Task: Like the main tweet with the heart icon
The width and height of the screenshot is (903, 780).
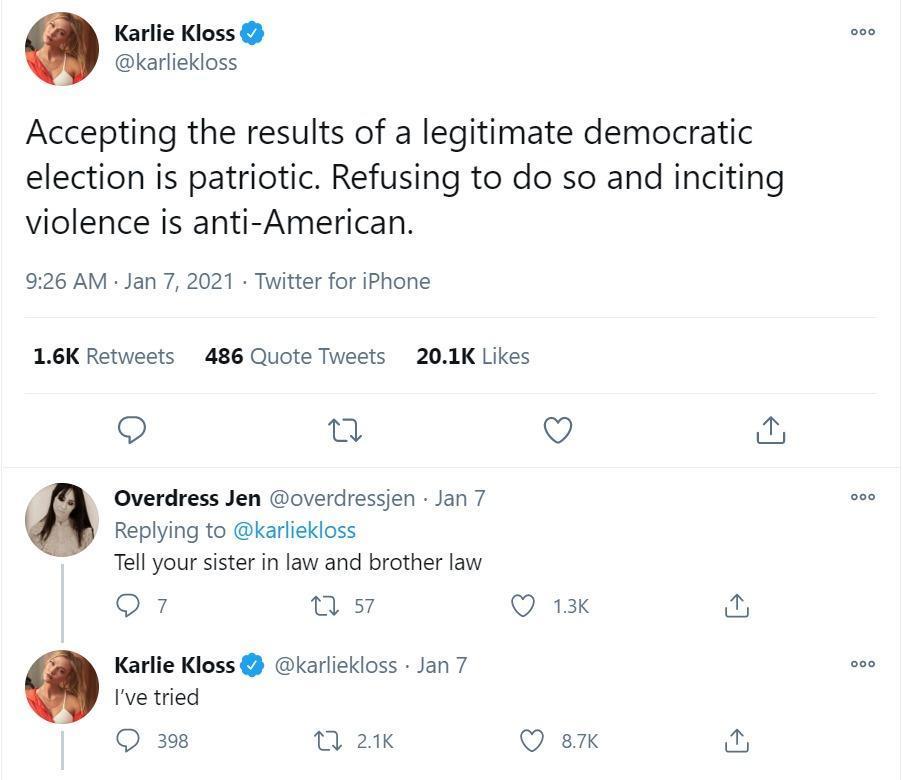Action: 558,430
